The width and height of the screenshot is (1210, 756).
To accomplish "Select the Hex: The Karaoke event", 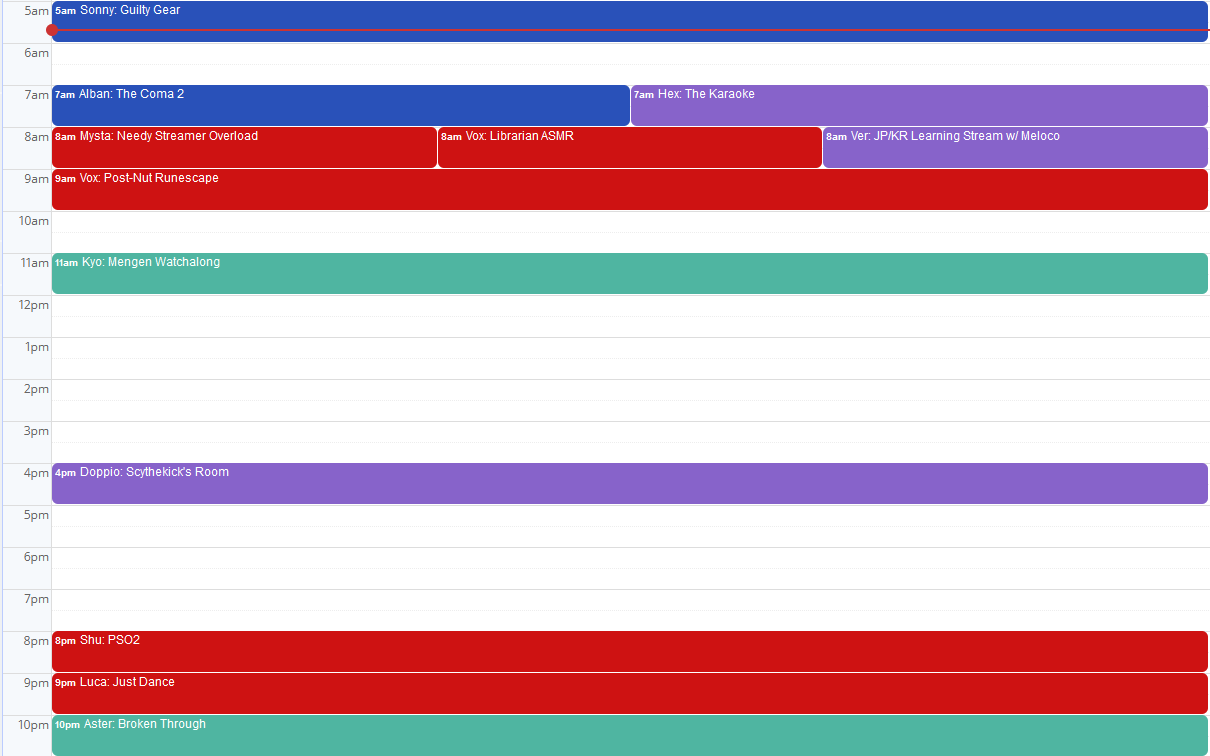I will [919, 105].
